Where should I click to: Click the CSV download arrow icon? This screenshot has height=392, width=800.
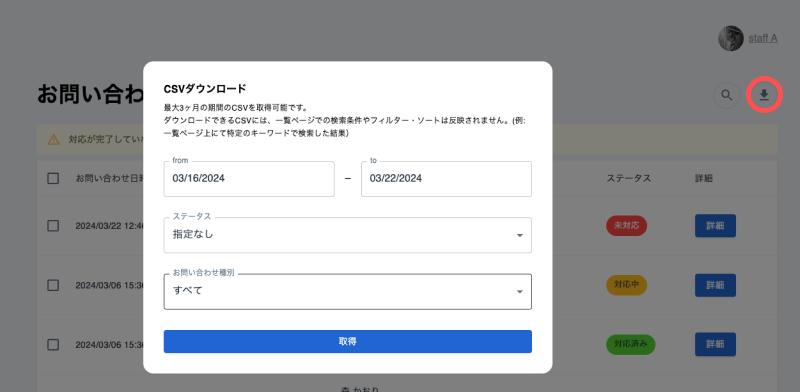(764, 95)
